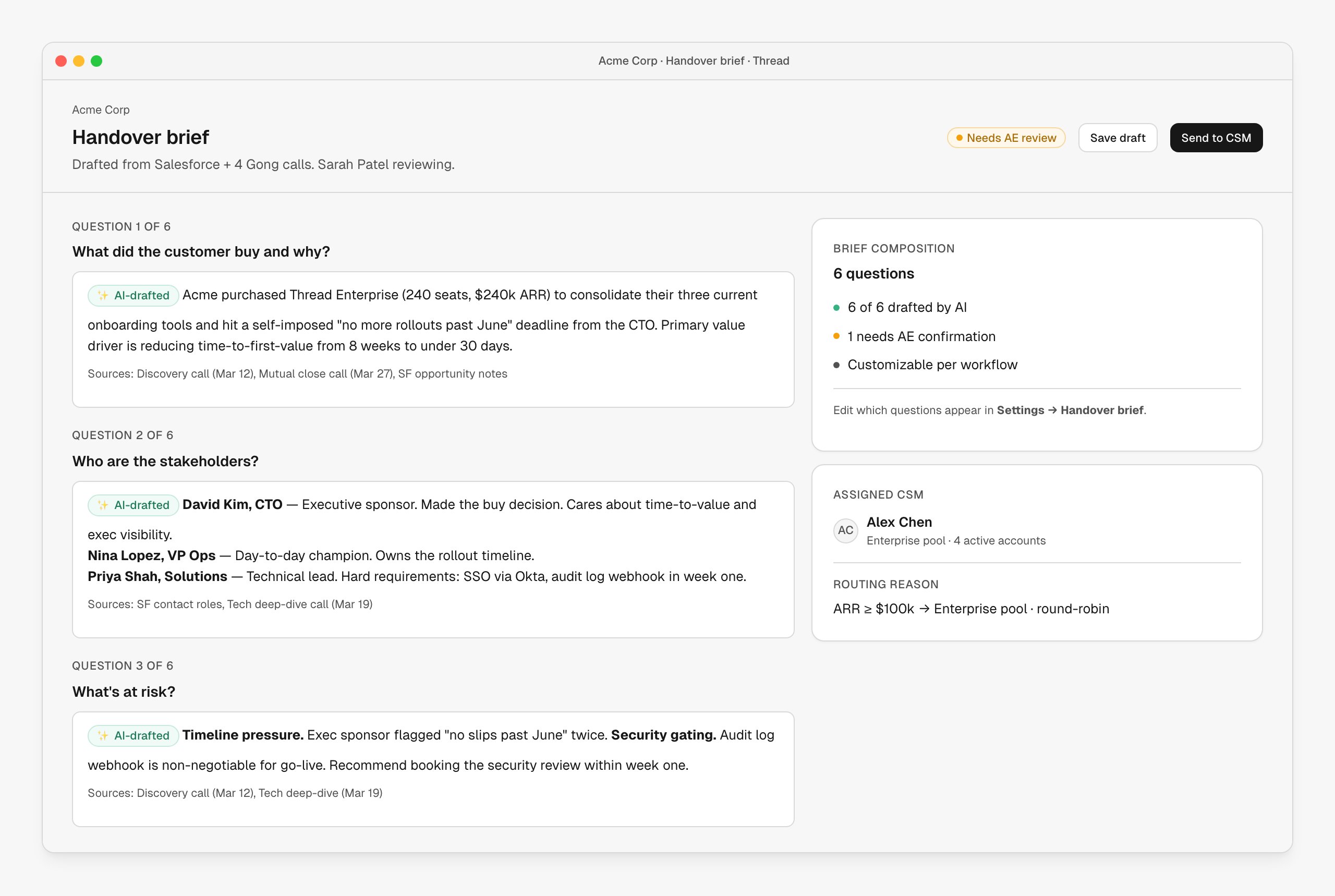Click 'Customizable per workflow' item
The image size is (1335, 896).
point(932,365)
